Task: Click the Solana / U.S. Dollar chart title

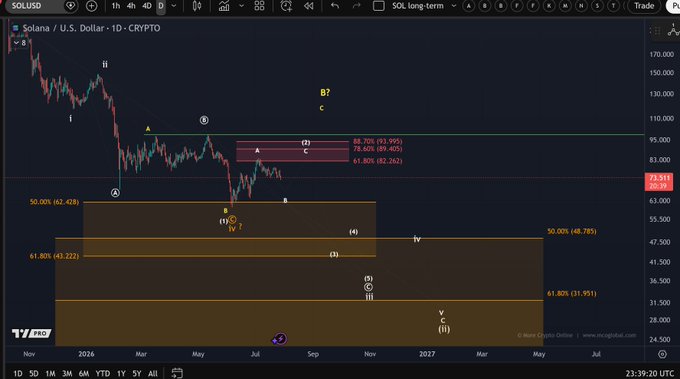Action: [91, 28]
